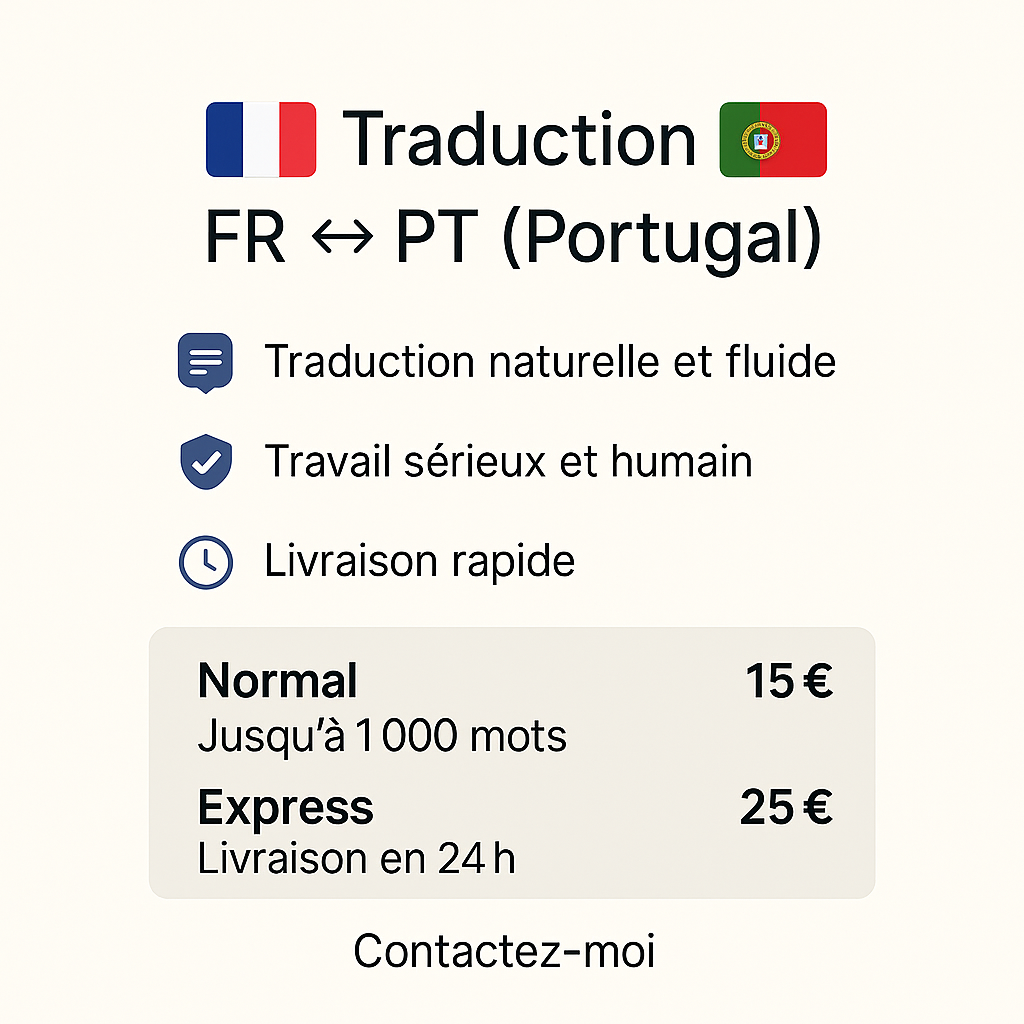Viewport: 1024px width, 1024px height.
Task: Click the Portuguese flag icon
Action: click(x=773, y=139)
